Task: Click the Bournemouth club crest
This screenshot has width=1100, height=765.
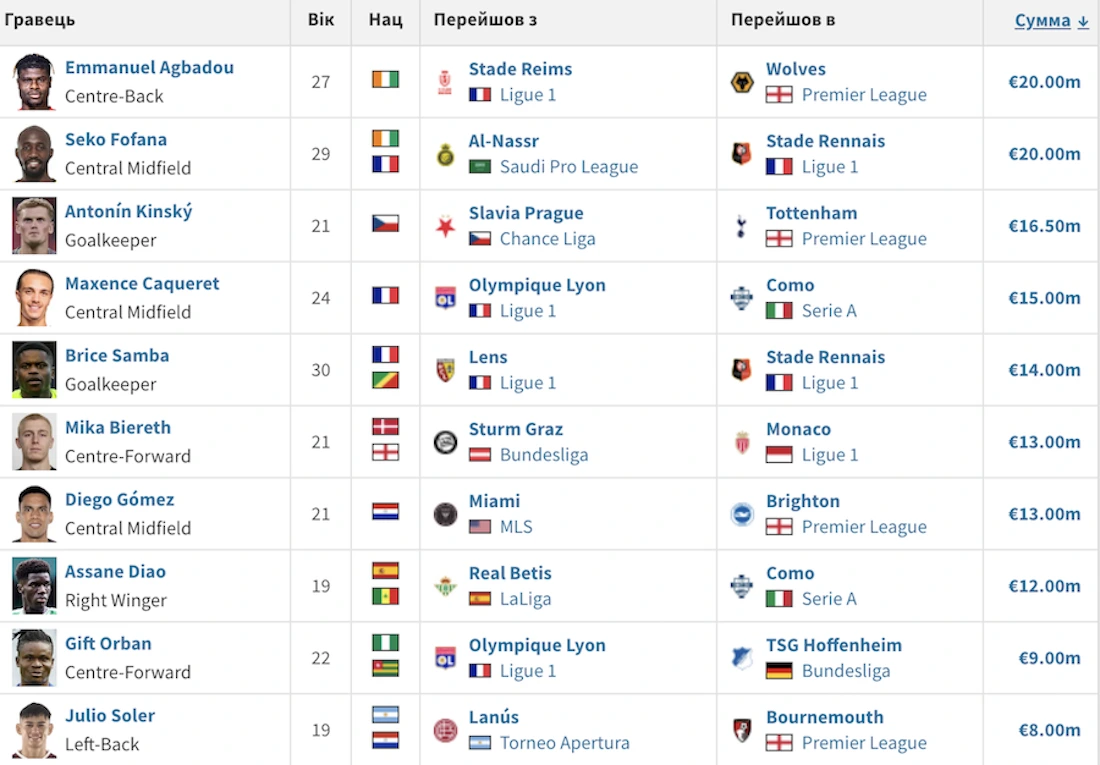Action: pos(742,730)
